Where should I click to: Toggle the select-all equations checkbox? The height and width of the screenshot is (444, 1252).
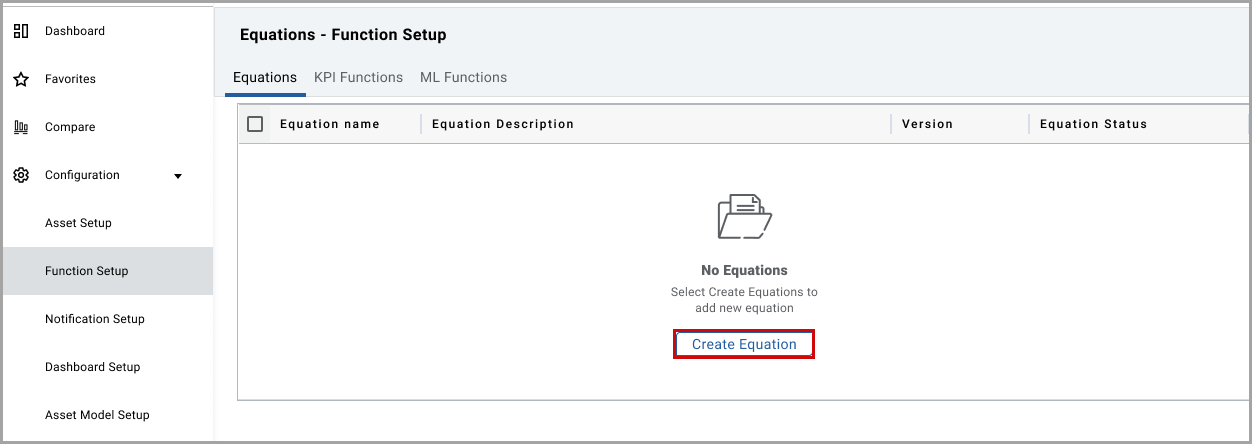coord(255,124)
